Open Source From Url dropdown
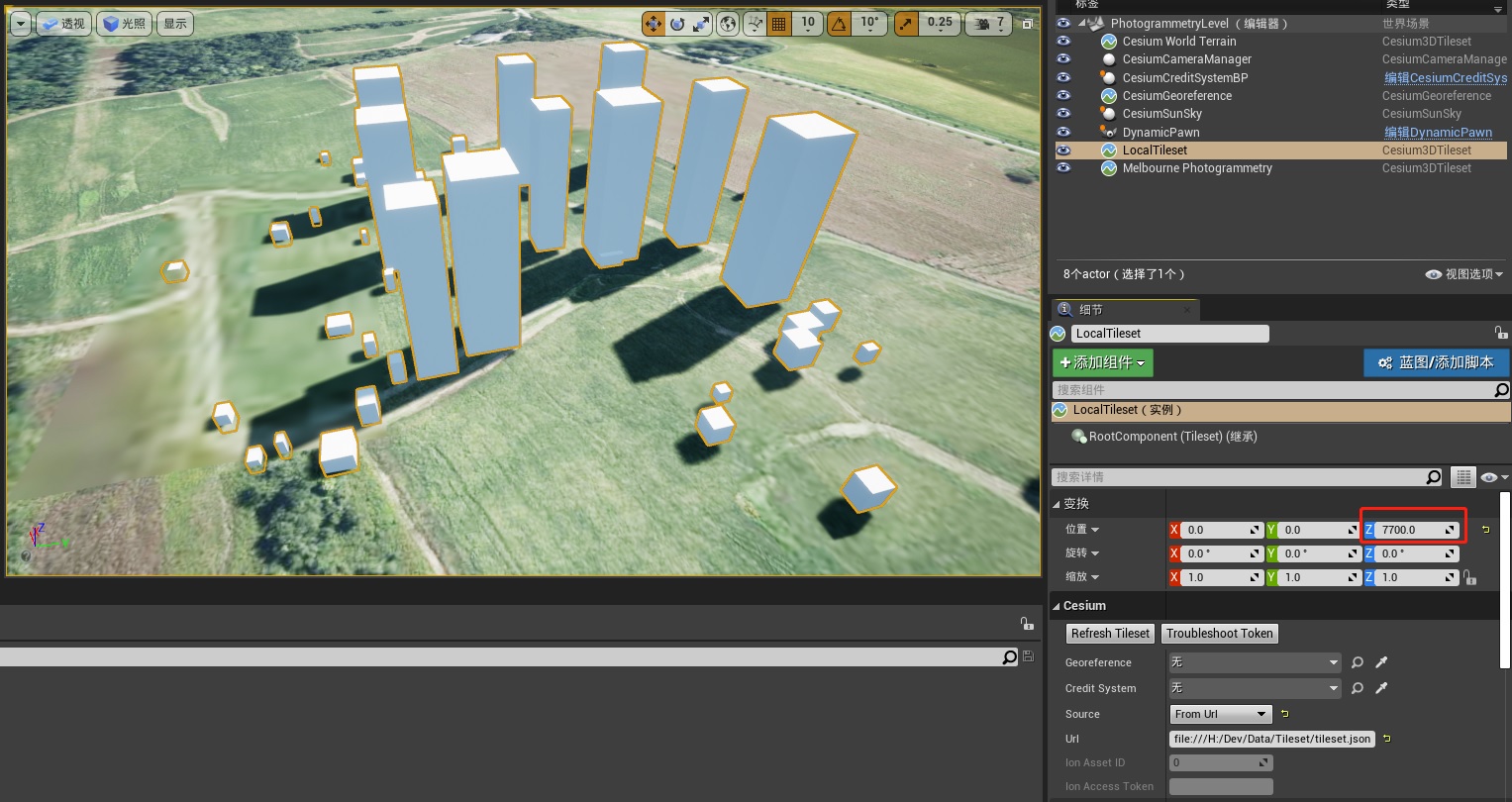 pyautogui.click(x=1221, y=714)
